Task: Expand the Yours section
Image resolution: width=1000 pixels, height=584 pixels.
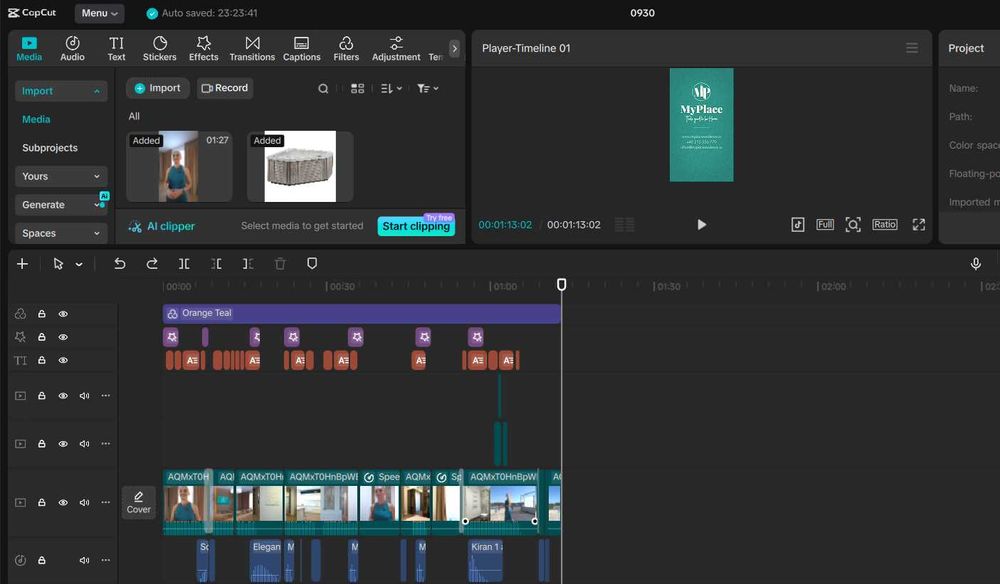Action: [x=61, y=177]
